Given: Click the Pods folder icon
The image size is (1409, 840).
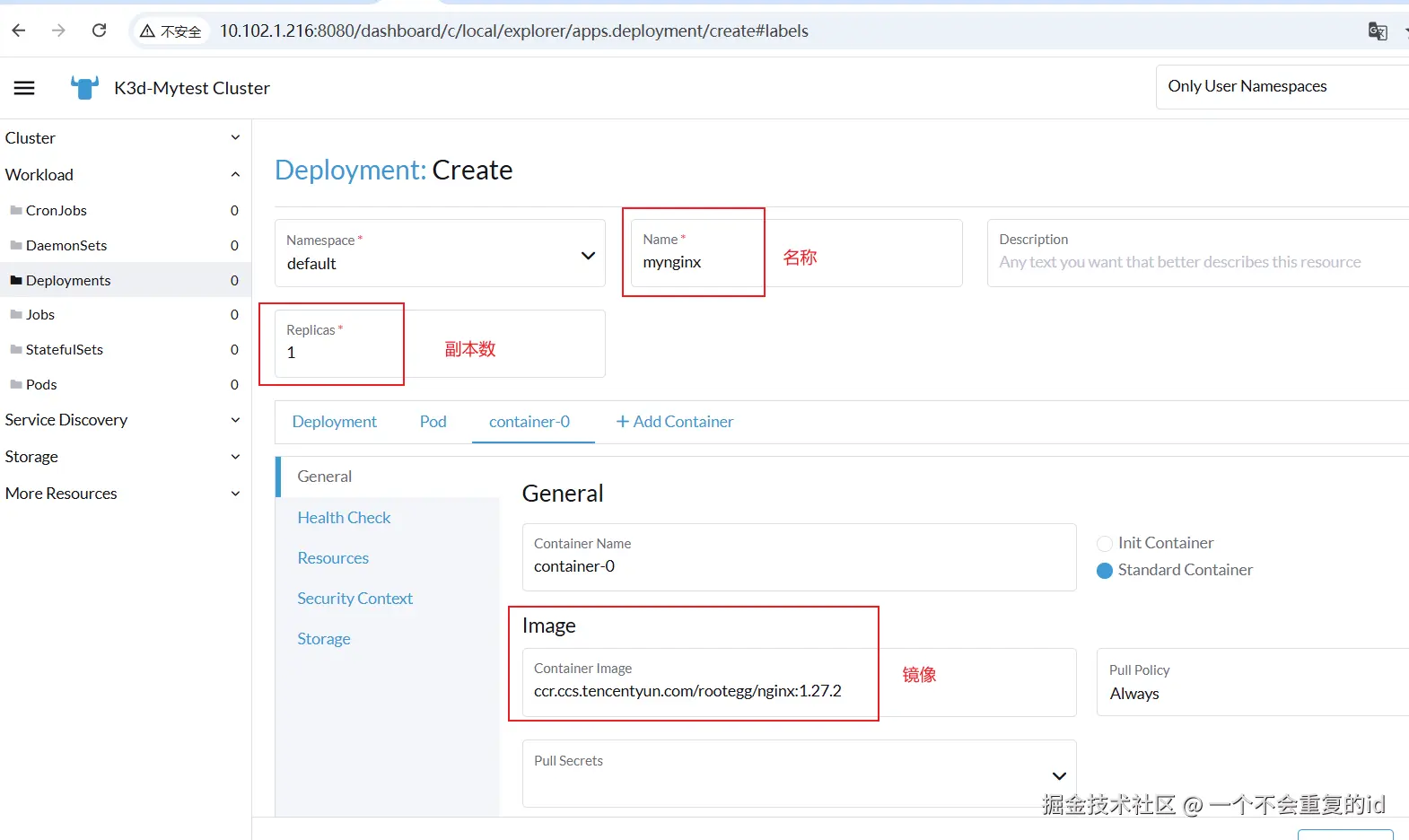Looking at the screenshot, I should coord(16,384).
